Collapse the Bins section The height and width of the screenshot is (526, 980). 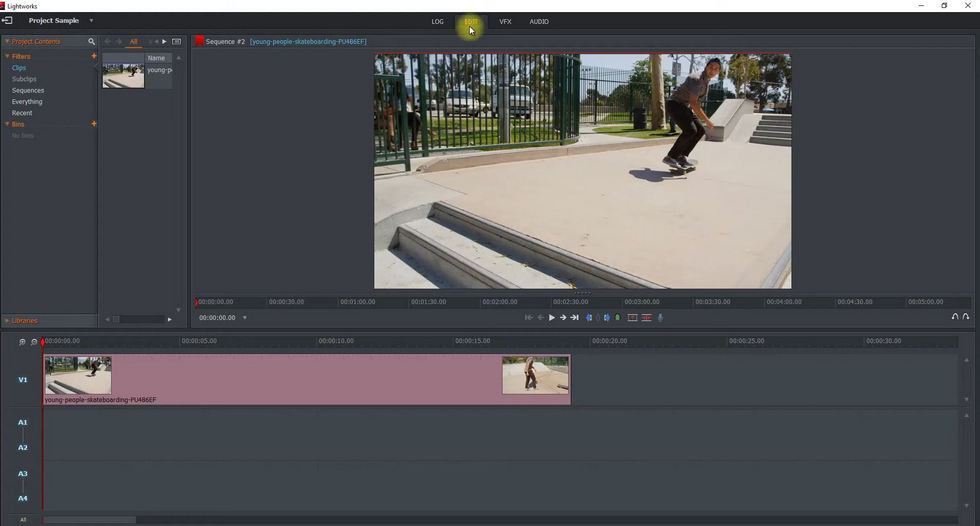pos(7,124)
